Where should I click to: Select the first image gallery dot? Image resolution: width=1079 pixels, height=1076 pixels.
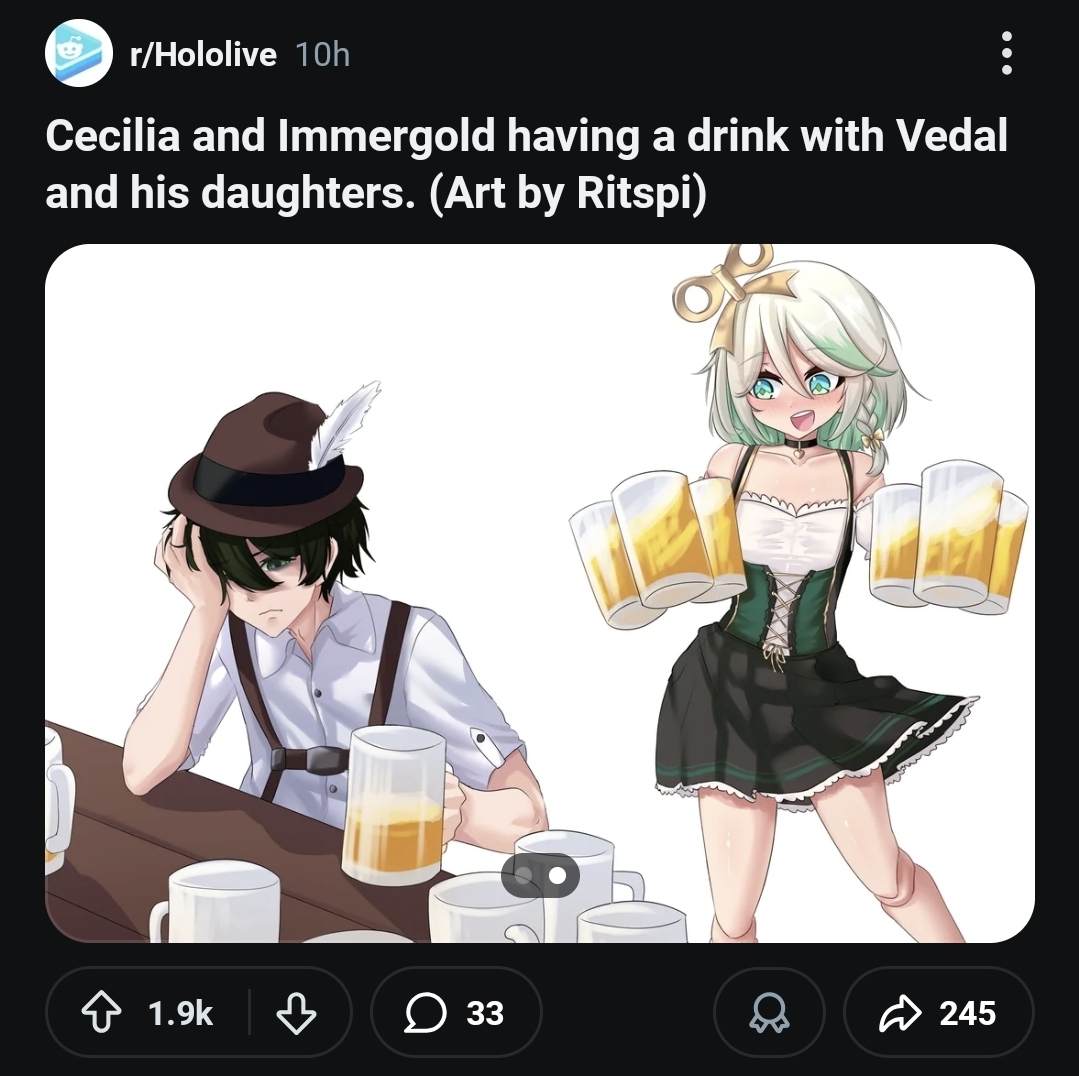[524, 875]
